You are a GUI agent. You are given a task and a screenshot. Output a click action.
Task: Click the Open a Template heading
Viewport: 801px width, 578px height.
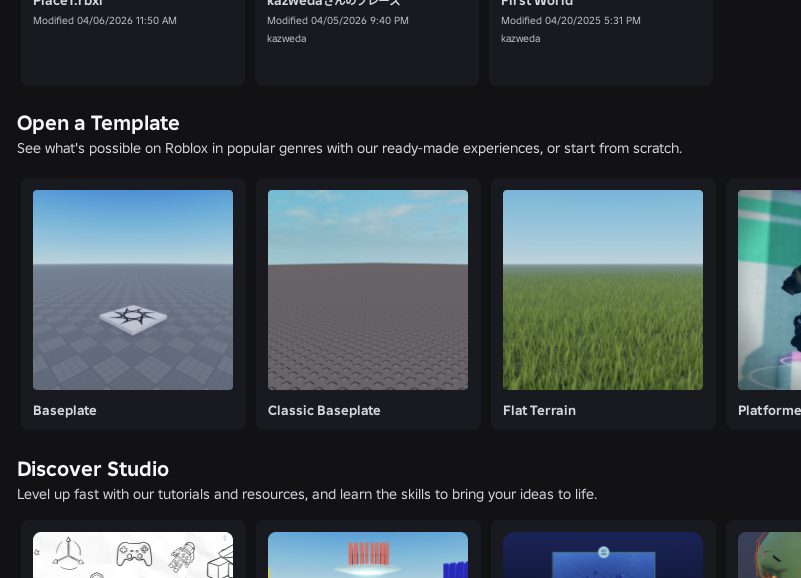click(98, 123)
